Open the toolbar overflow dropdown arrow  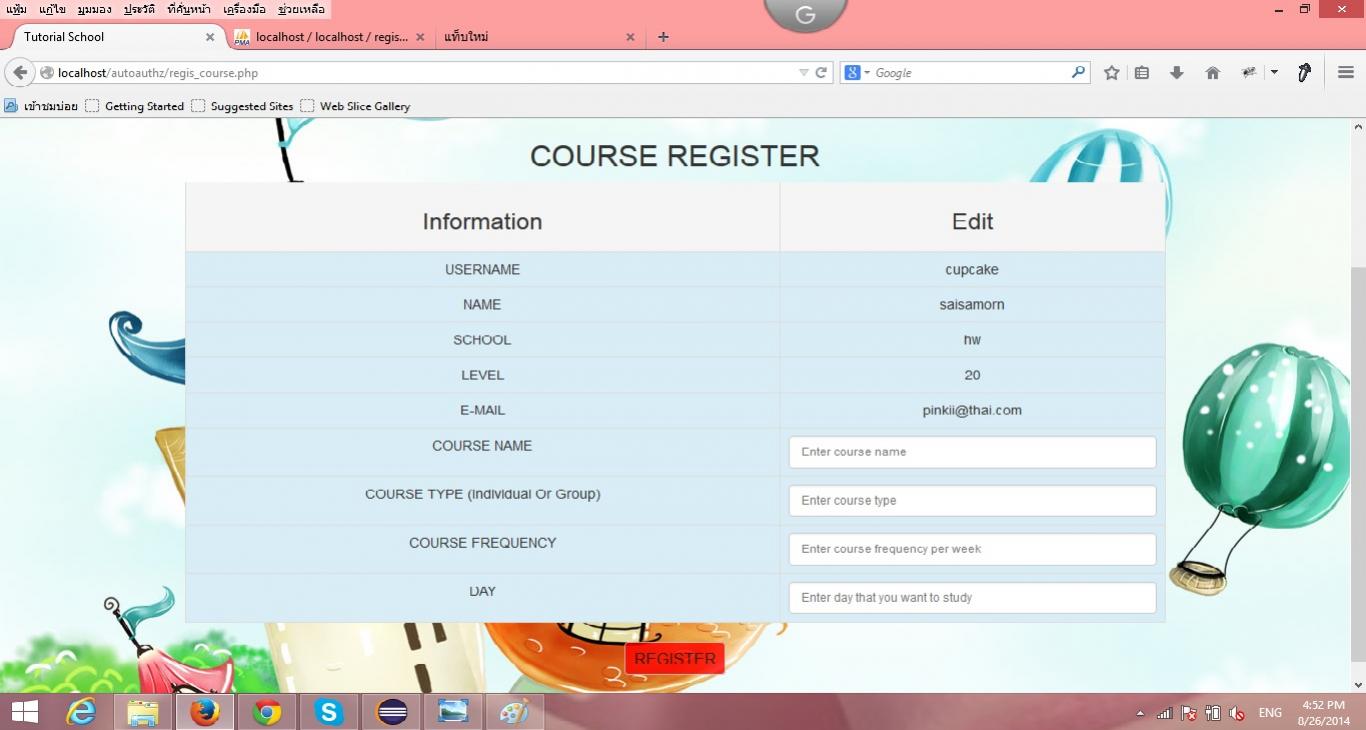click(x=1274, y=73)
